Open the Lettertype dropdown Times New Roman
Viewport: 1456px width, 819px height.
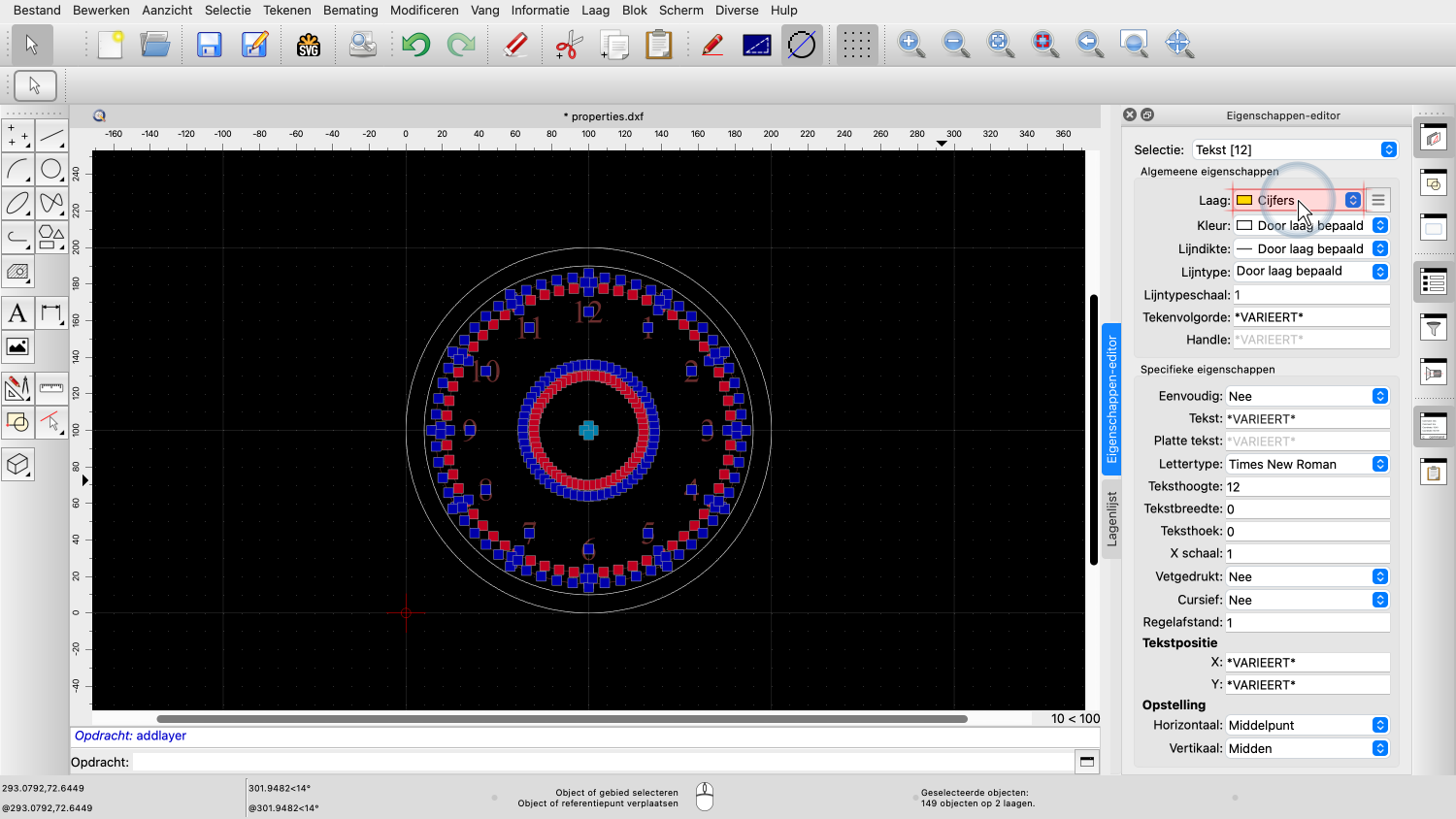click(x=1307, y=465)
